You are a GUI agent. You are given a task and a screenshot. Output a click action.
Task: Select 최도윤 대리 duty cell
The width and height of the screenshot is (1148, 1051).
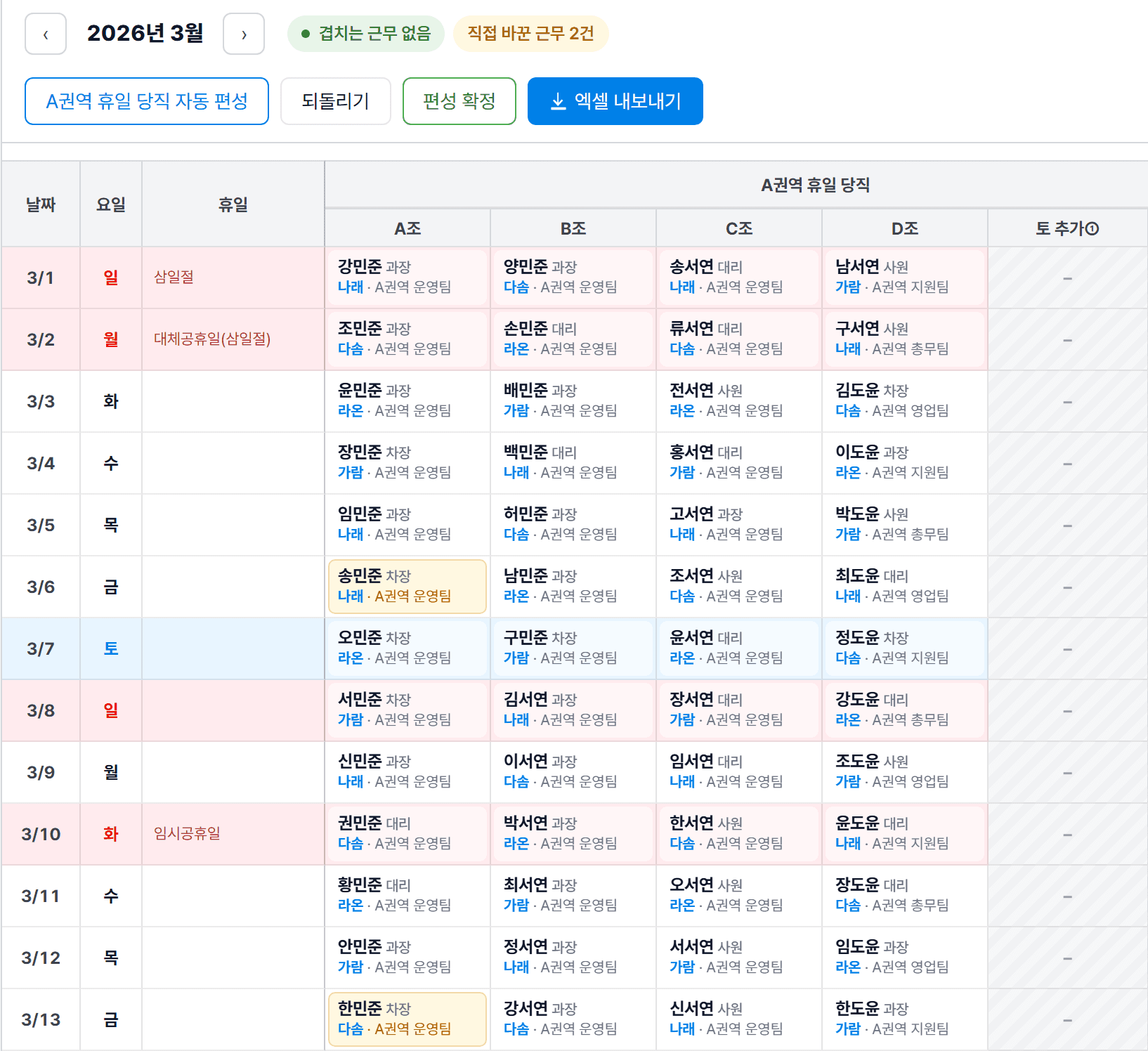point(905,587)
